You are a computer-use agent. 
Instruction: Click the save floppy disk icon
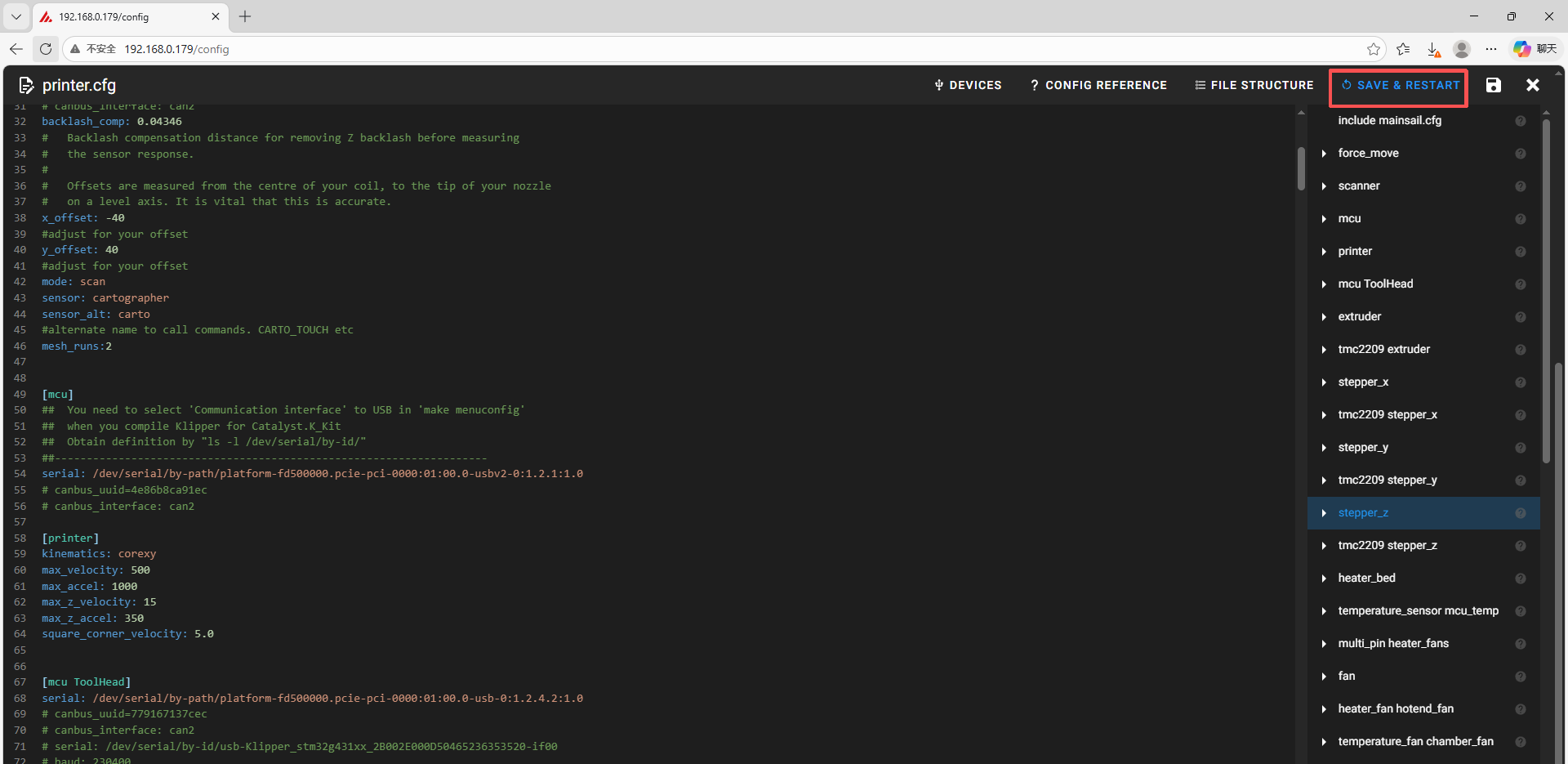1493,85
